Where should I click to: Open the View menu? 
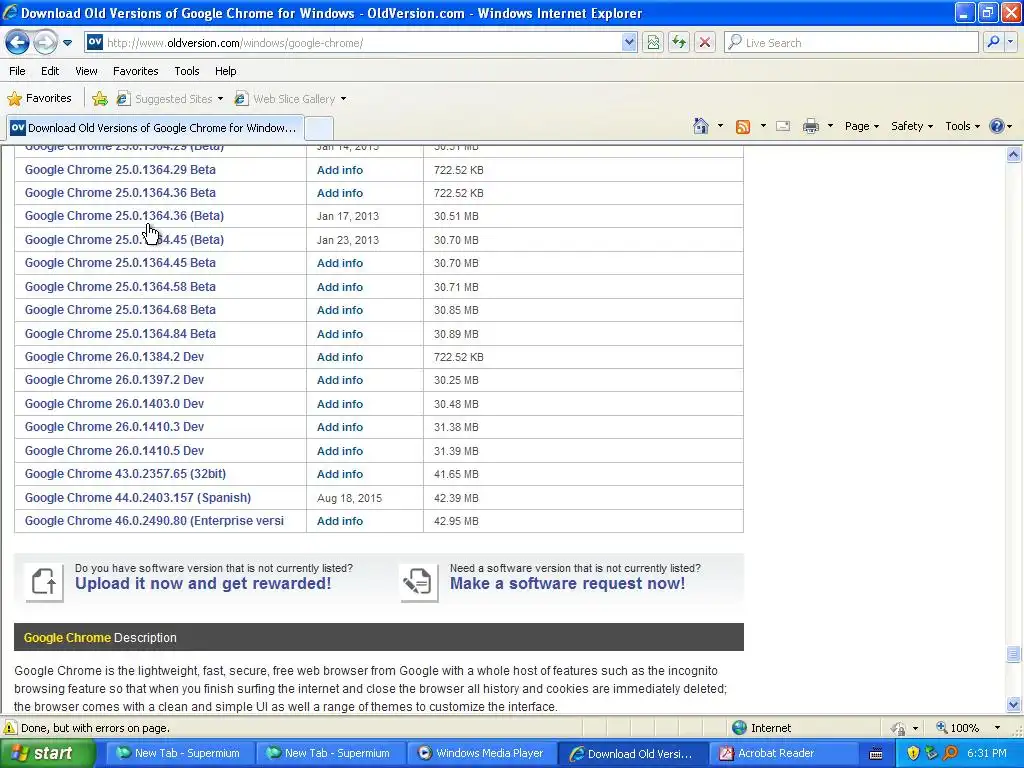pos(86,71)
